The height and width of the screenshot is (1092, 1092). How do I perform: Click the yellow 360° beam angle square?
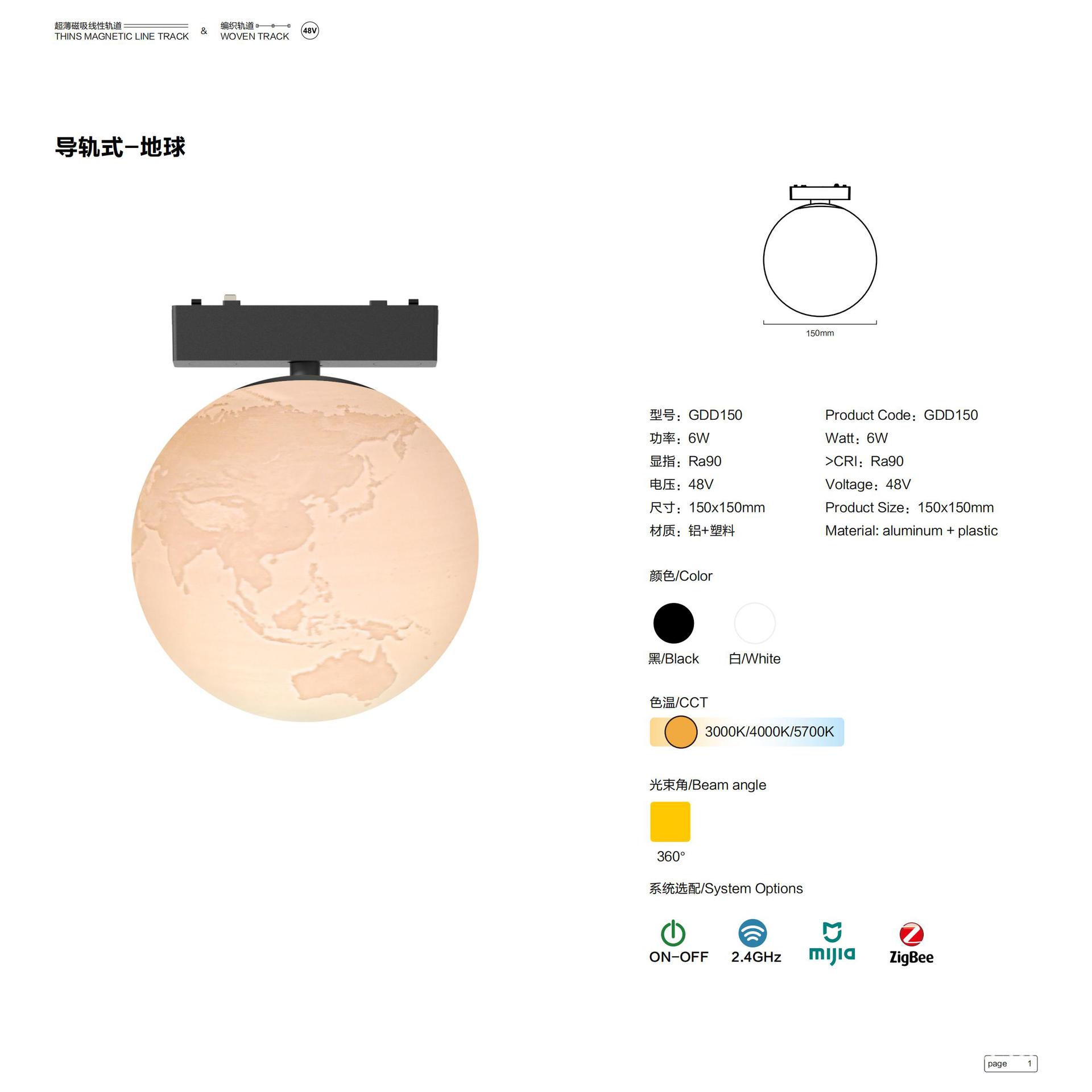point(670,821)
